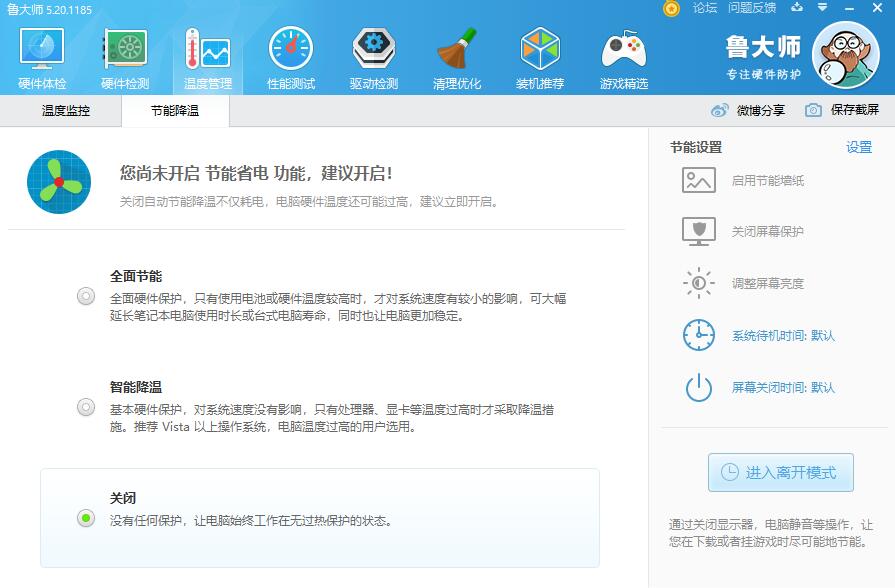Open the 游戏精选 gamepad icon
This screenshot has height=588, width=895.
(x=623, y=49)
